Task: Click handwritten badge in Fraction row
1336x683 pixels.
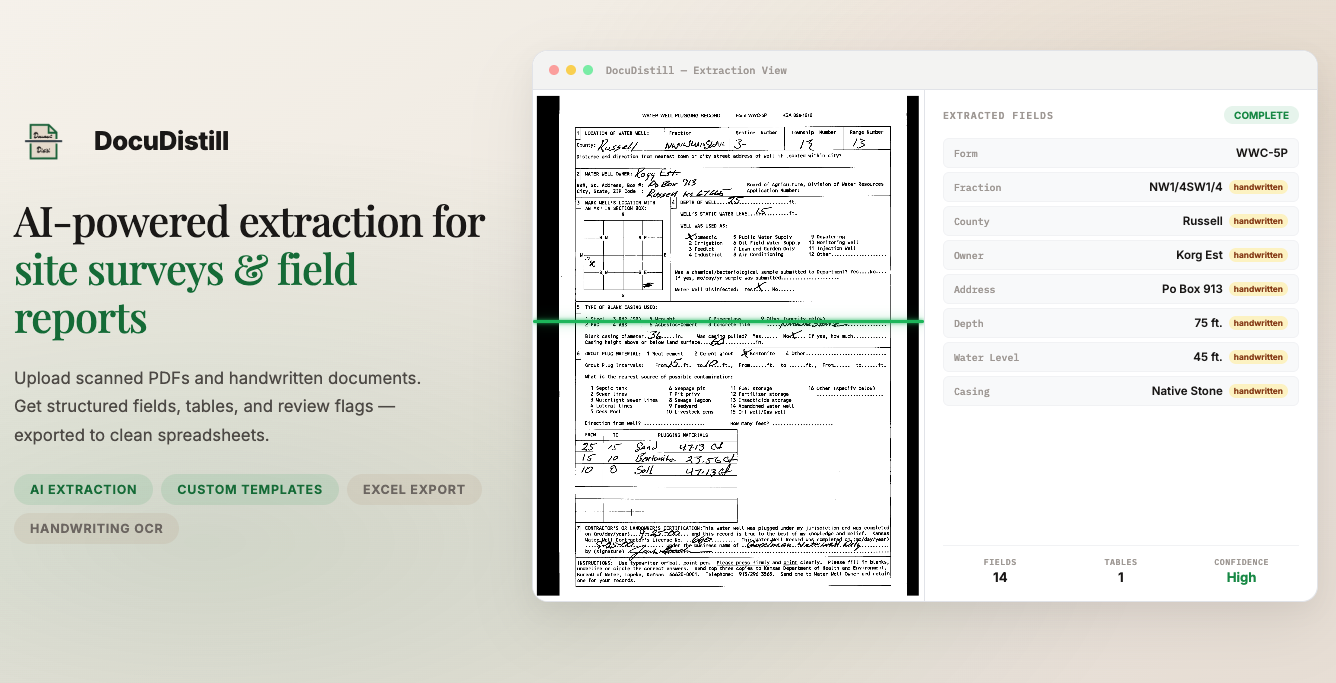Action: 1258,187
